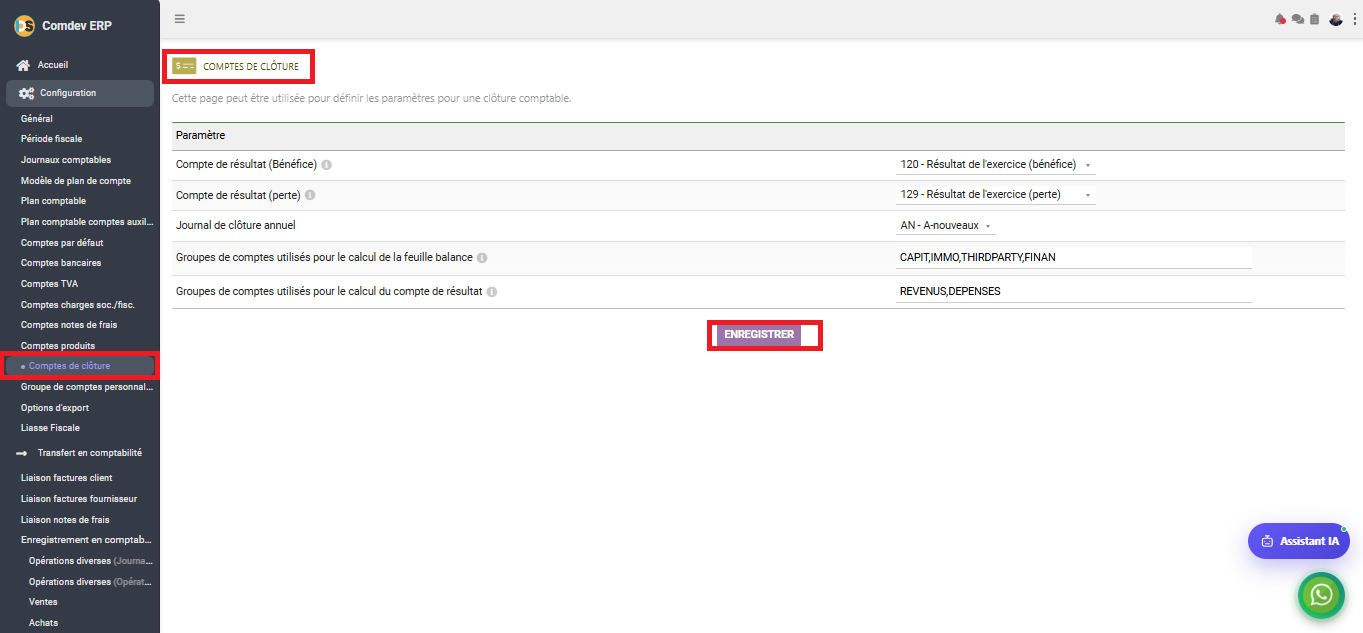Screen dimensions: 1363x633
Task: Open Général settings
Action: click(37, 119)
